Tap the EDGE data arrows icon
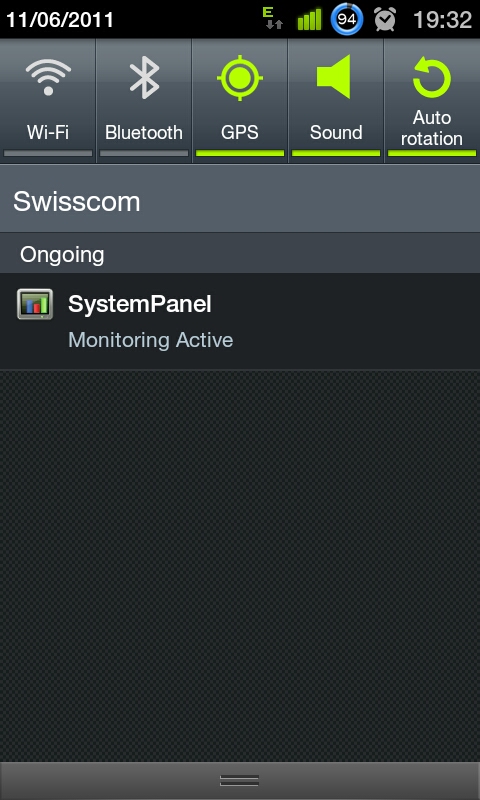The height and width of the screenshot is (800, 480). (273, 19)
